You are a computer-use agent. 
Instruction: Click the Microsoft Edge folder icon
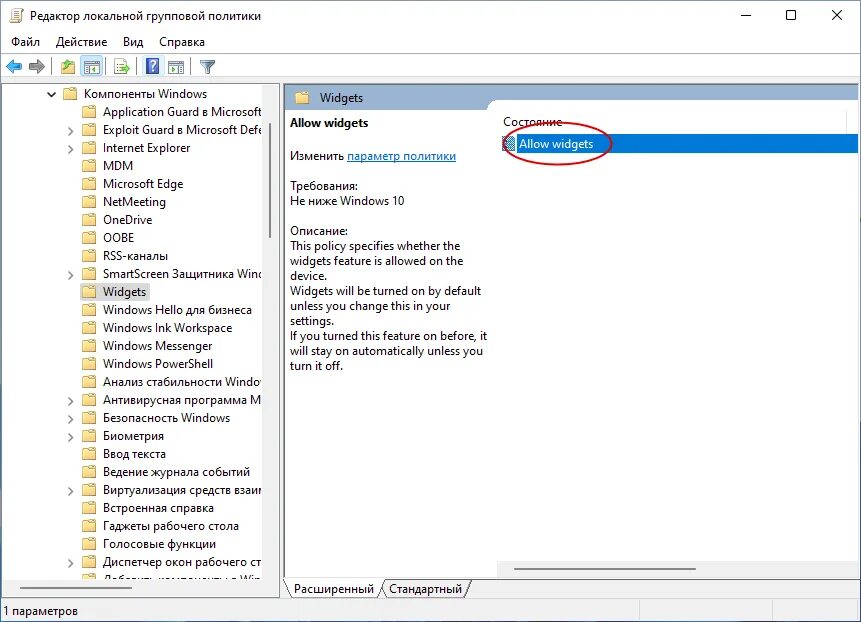(x=89, y=183)
